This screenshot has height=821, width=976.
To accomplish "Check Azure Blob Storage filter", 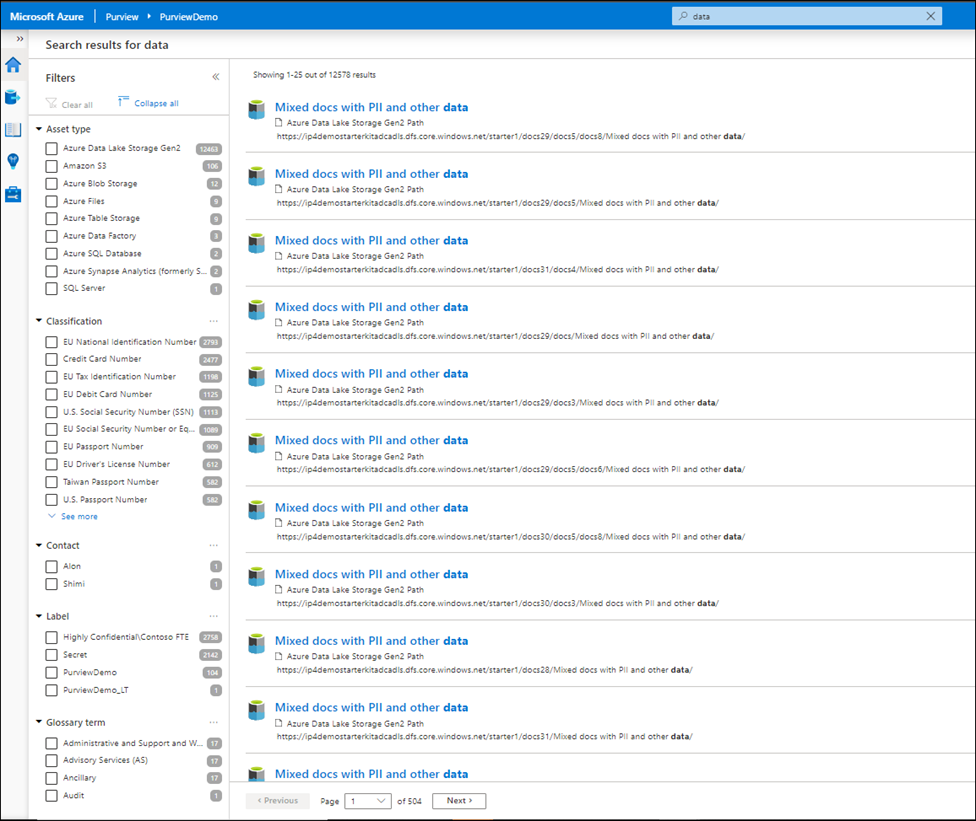I will point(52,184).
